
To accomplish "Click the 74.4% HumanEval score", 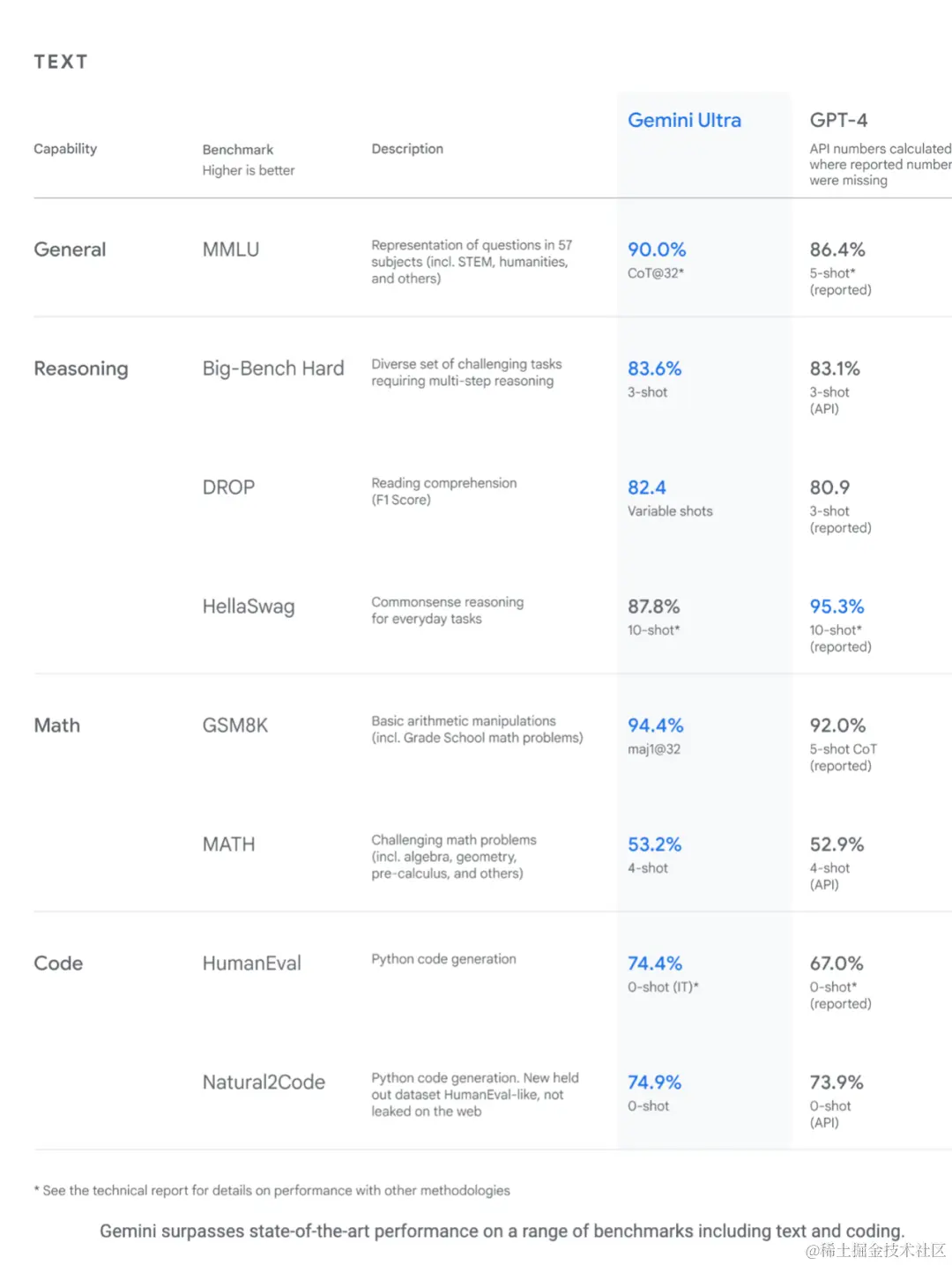I will [655, 964].
